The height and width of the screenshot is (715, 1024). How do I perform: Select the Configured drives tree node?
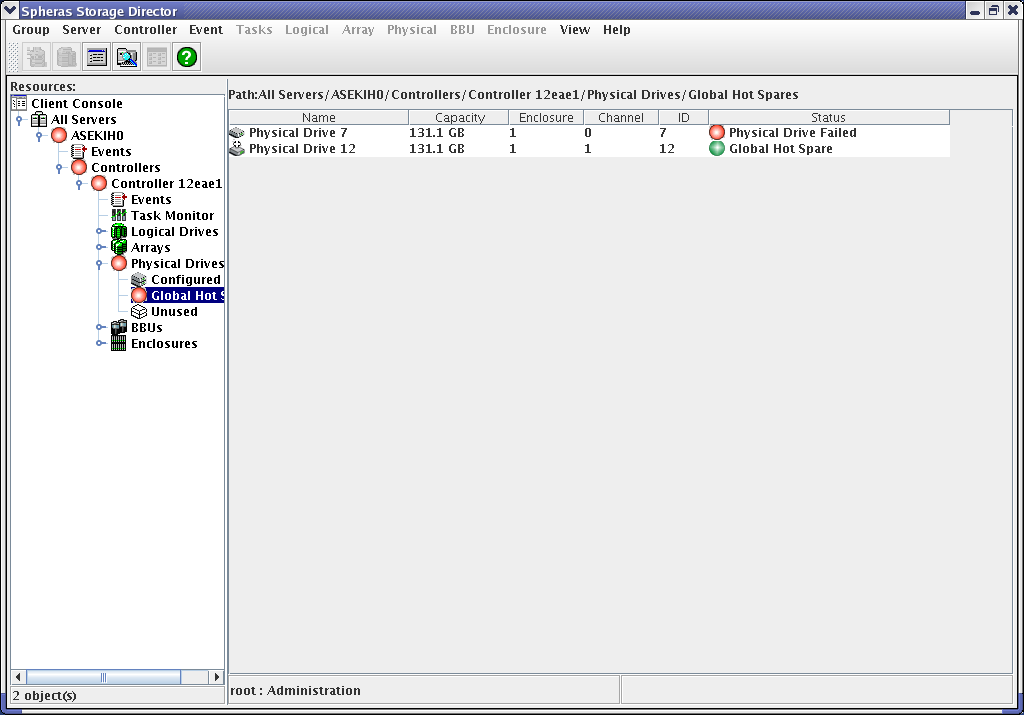pyautogui.click(x=185, y=280)
